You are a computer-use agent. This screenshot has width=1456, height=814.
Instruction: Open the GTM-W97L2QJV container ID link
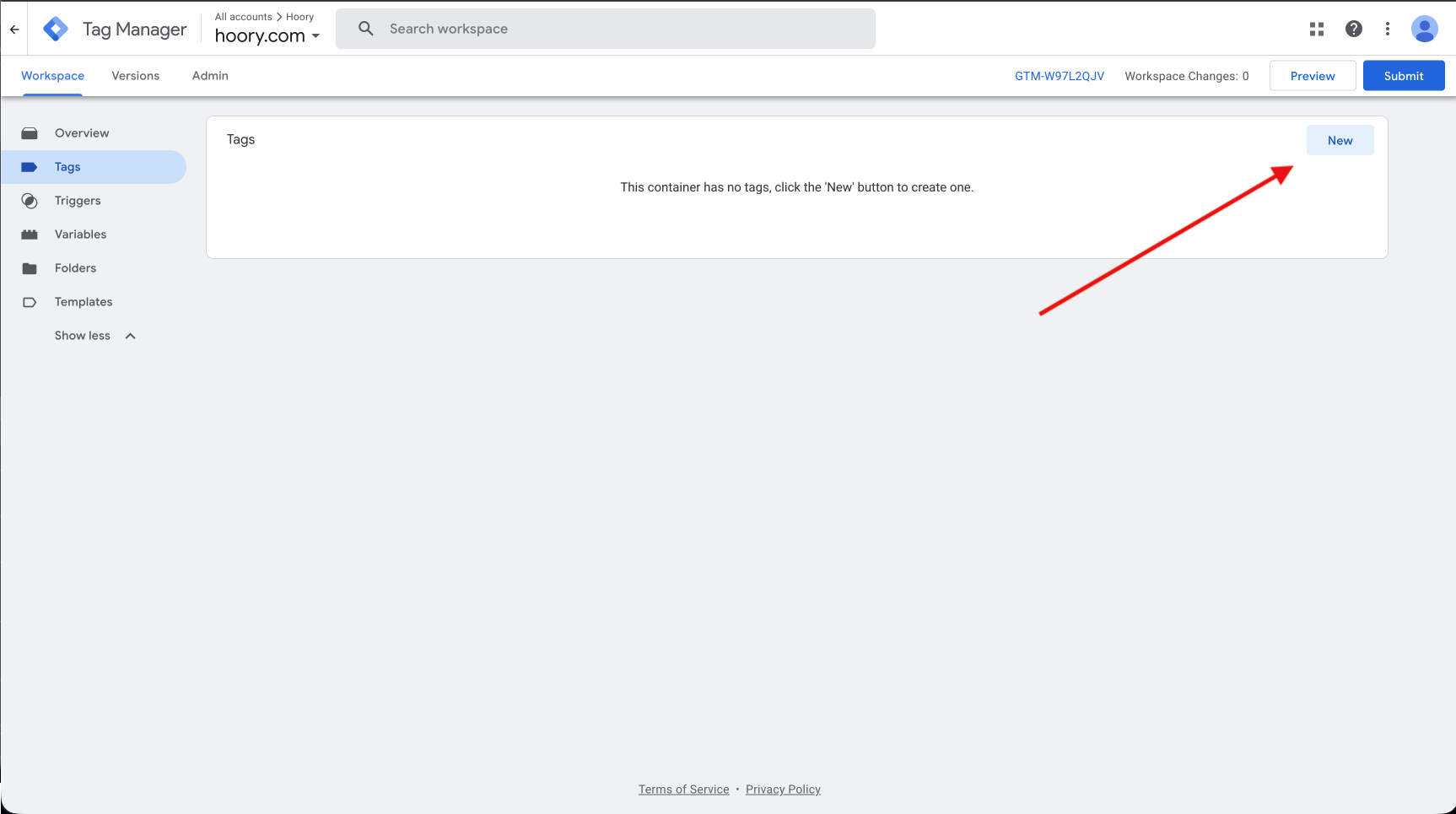click(x=1060, y=76)
